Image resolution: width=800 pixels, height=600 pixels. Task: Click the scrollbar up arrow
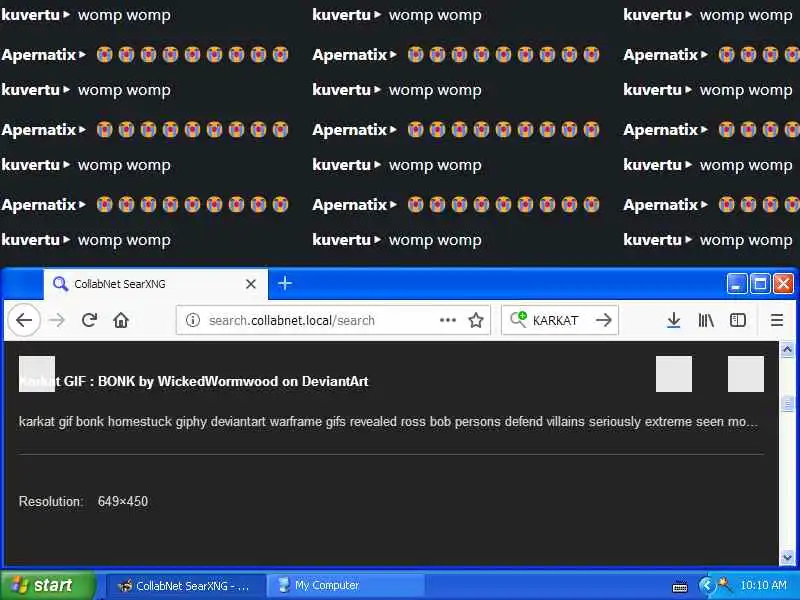click(787, 349)
